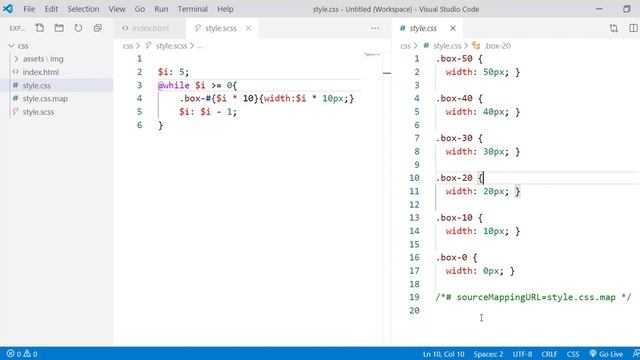Click the VS Code logo icon
Image resolution: width=640 pixels, height=360 pixels.
coord(8,9)
